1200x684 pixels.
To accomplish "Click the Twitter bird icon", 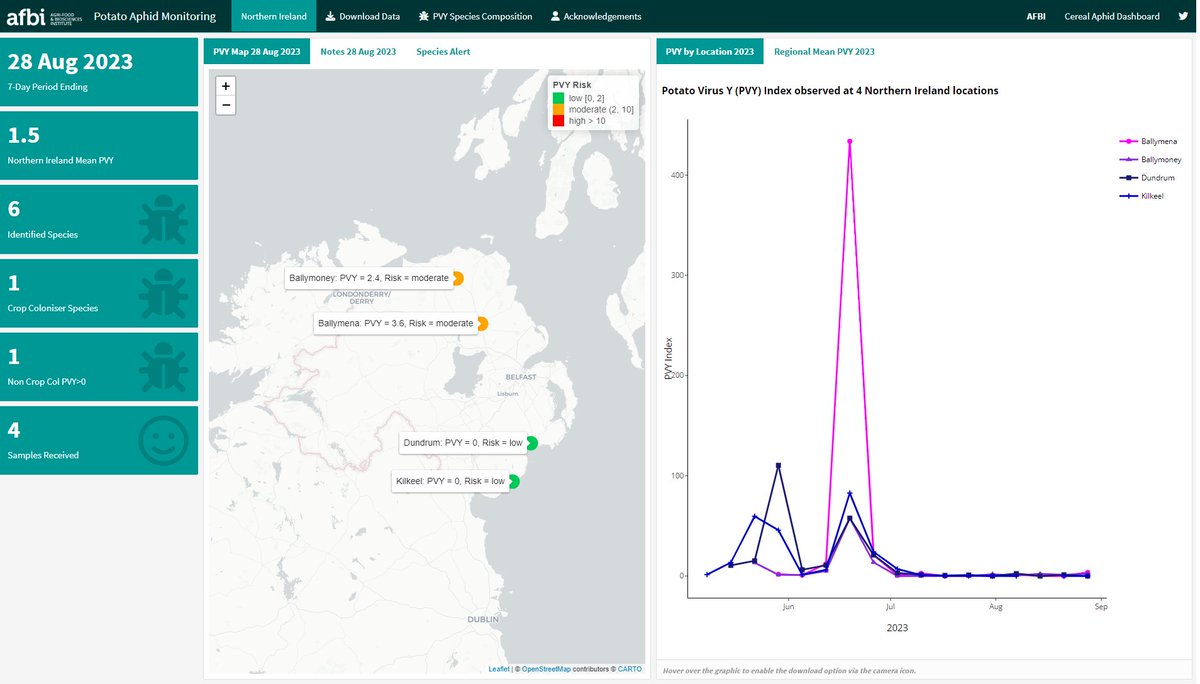I will point(1181,16).
